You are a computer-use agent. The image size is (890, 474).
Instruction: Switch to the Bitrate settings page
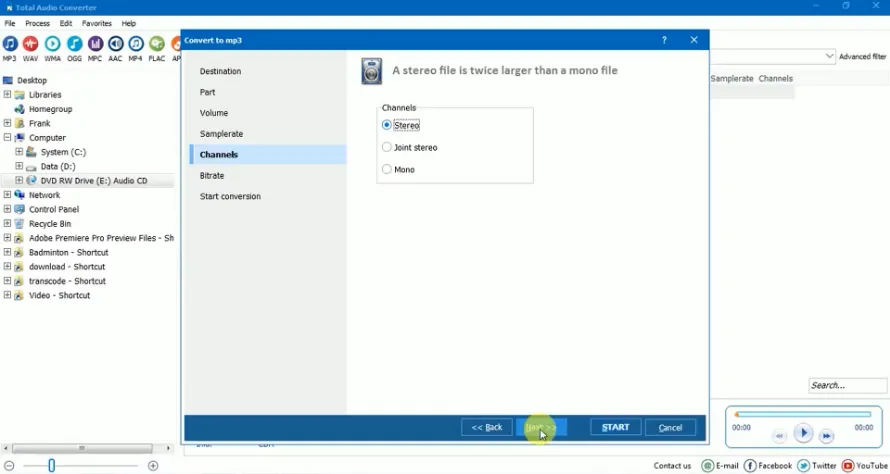pyautogui.click(x=212, y=176)
